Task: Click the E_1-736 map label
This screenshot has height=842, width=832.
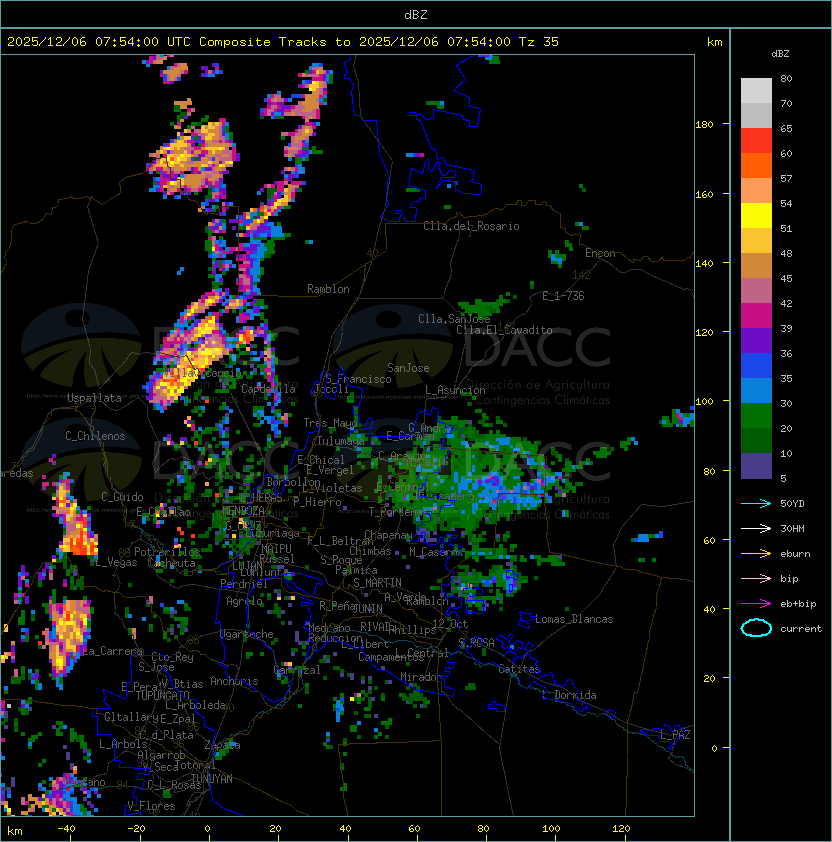Action: coord(563,296)
